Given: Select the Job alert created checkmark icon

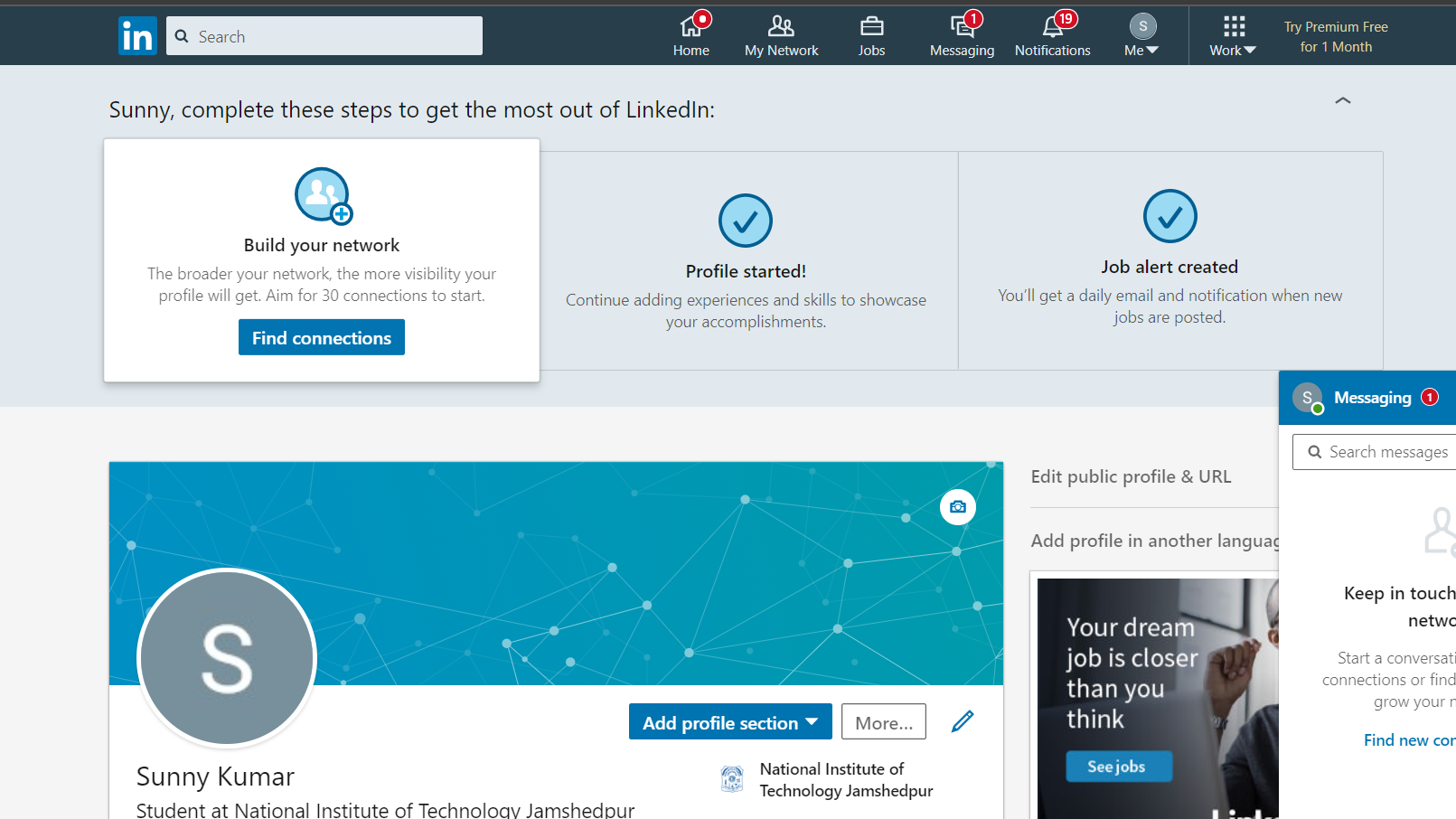Looking at the screenshot, I should point(1170,216).
